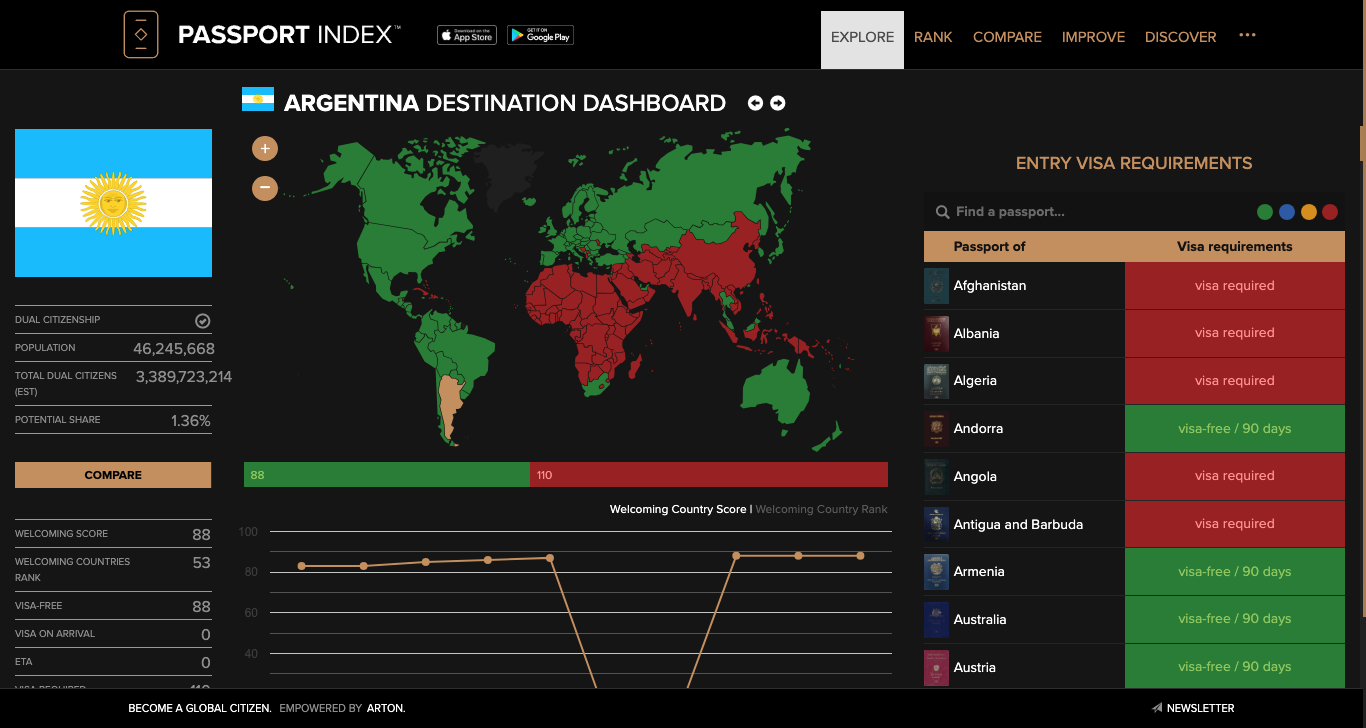This screenshot has height=728, width=1366.
Task: Sort by Visa requirements column header
Action: click(1234, 246)
